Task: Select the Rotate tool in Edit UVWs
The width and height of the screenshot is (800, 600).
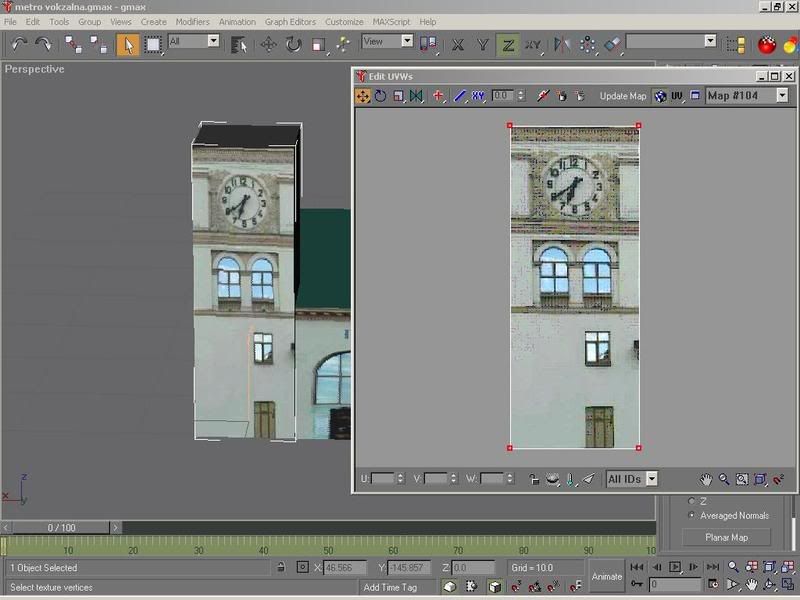Action: pos(381,96)
